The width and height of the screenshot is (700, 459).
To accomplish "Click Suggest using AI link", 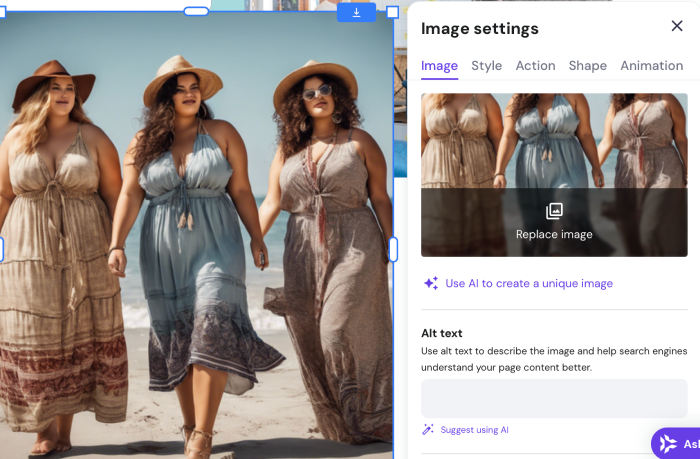I will tap(474, 430).
